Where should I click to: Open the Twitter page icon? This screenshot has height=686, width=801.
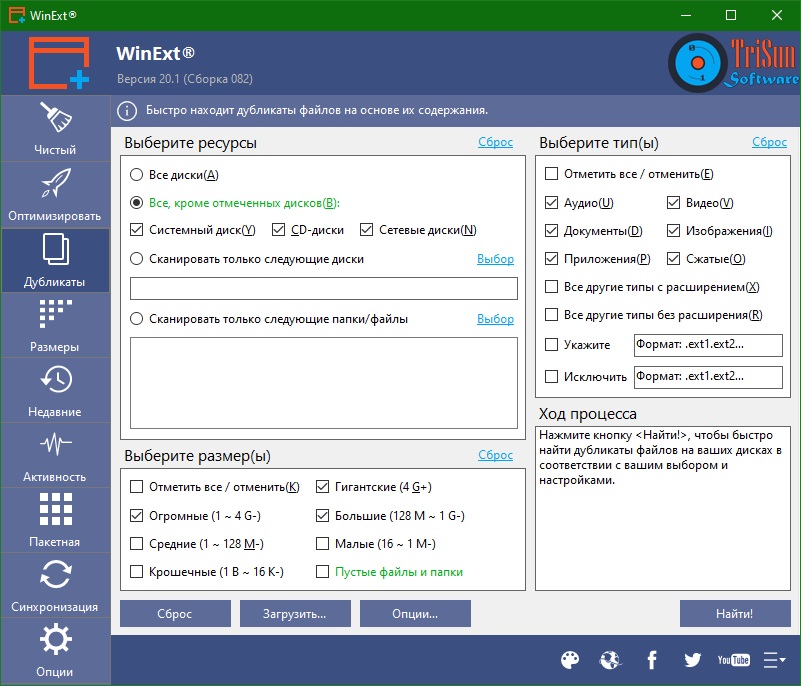pyautogui.click(x=693, y=660)
